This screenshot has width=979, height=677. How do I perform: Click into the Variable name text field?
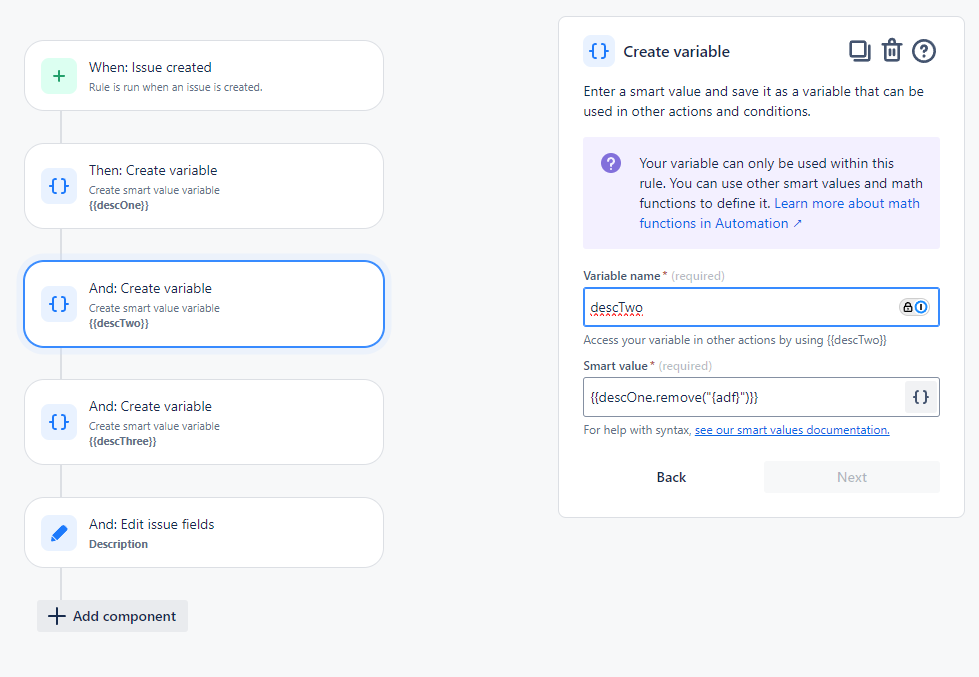[x=740, y=307]
